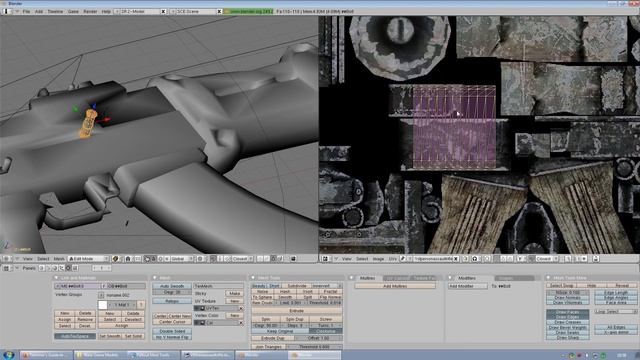Click the lock icon in UV header

point(596,259)
